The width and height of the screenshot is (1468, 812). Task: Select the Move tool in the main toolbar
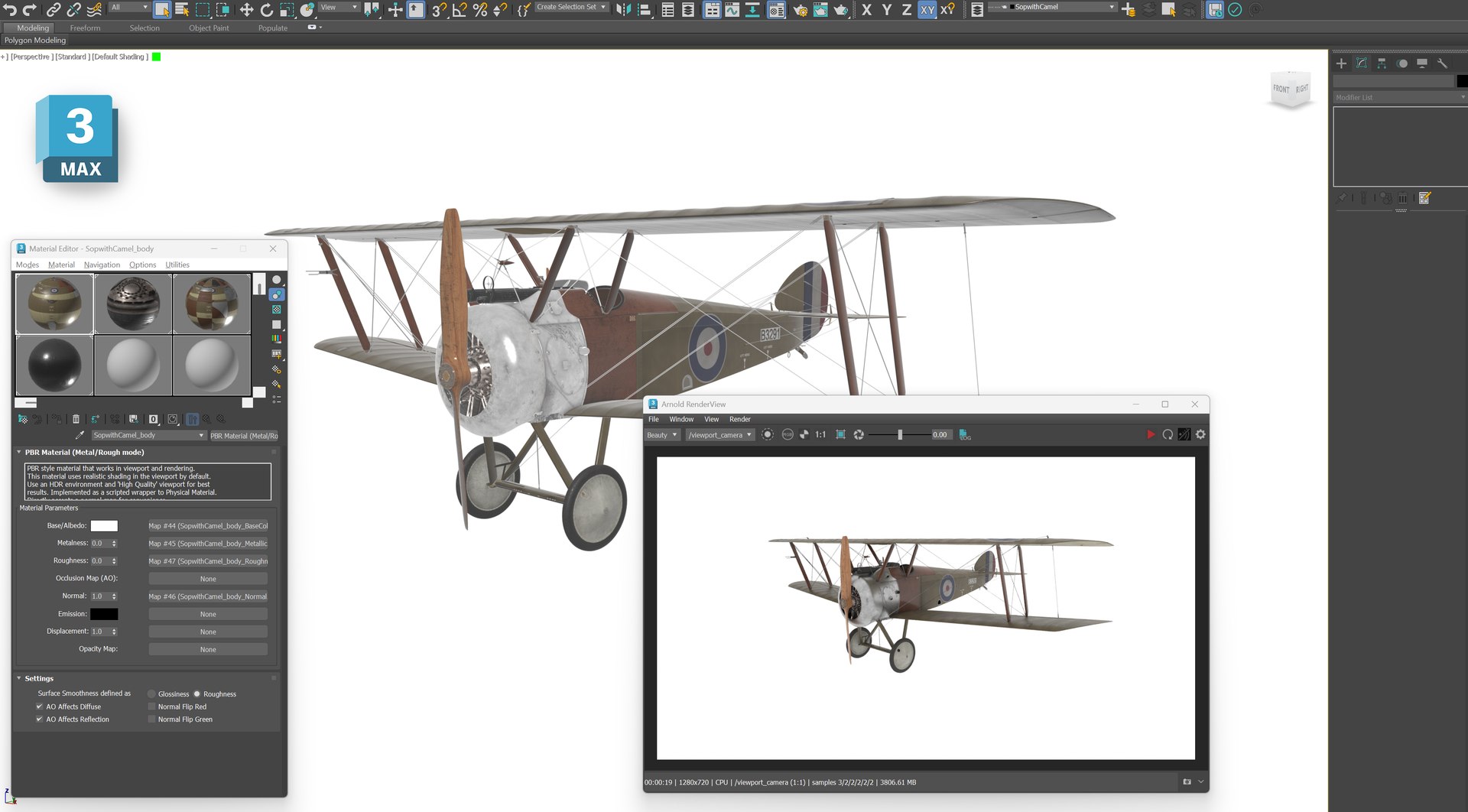click(x=246, y=9)
